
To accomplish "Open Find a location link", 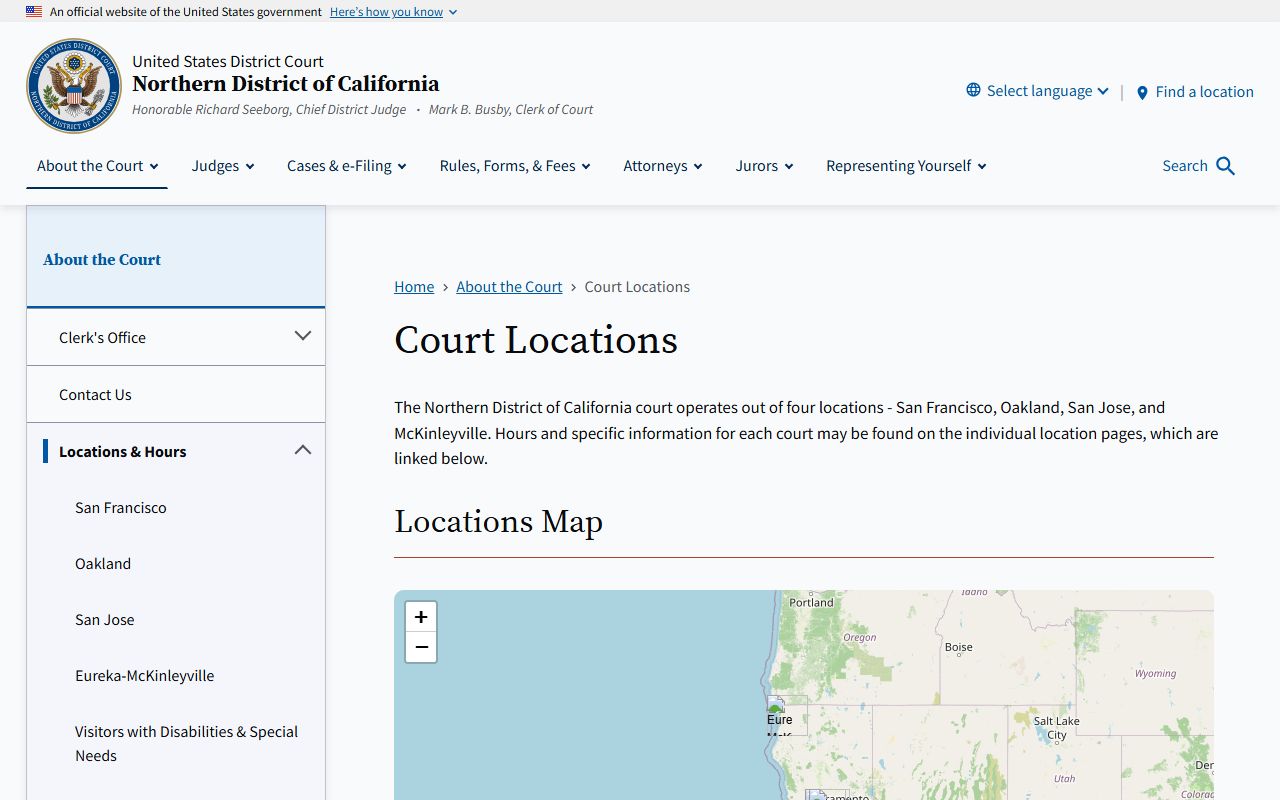I will [x=1195, y=92].
